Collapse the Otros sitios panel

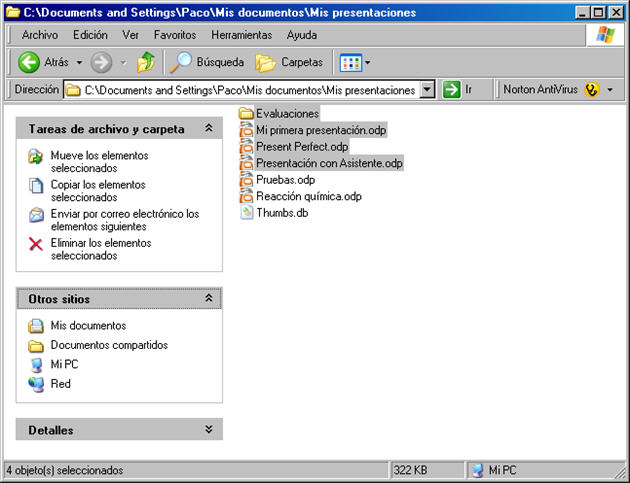coord(208,299)
